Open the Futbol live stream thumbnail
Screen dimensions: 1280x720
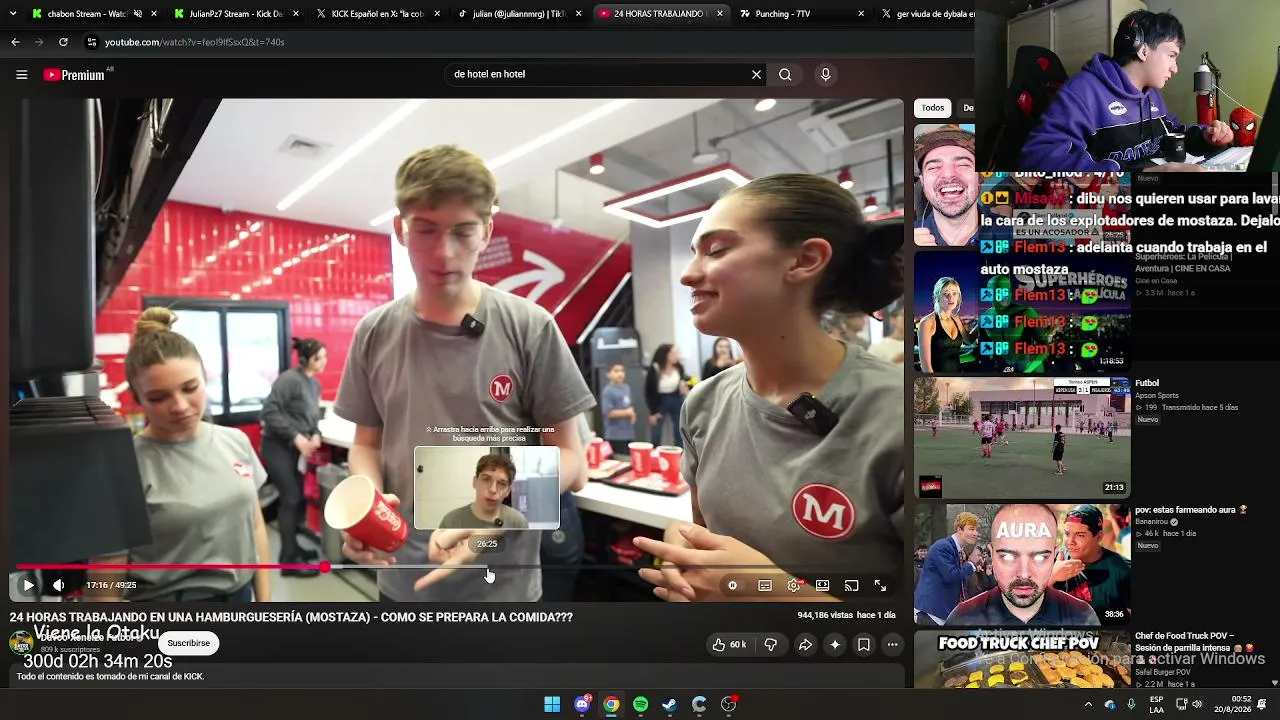pyautogui.click(x=1022, y=437)
